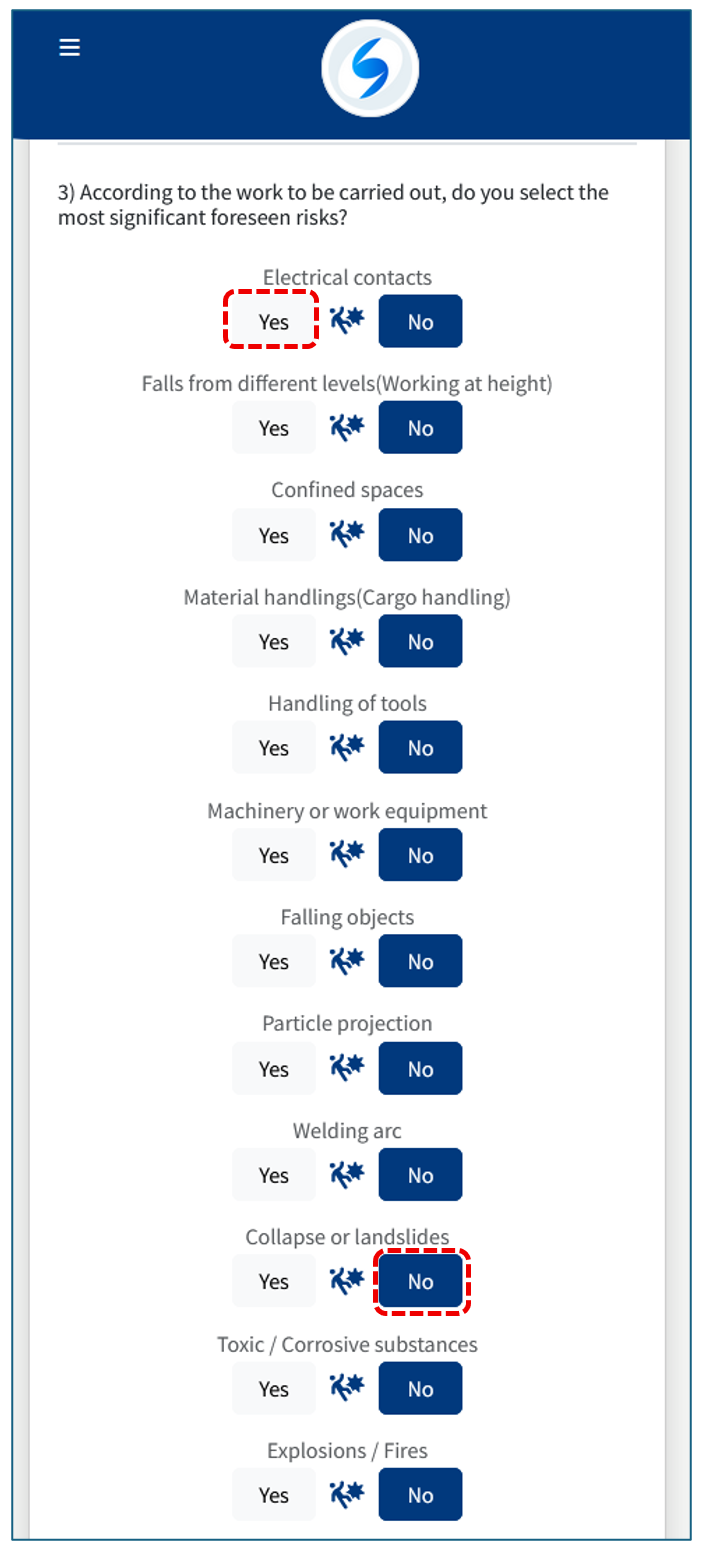Open the hamburger menu
The image size is (701, 1546).
(69, 48)
